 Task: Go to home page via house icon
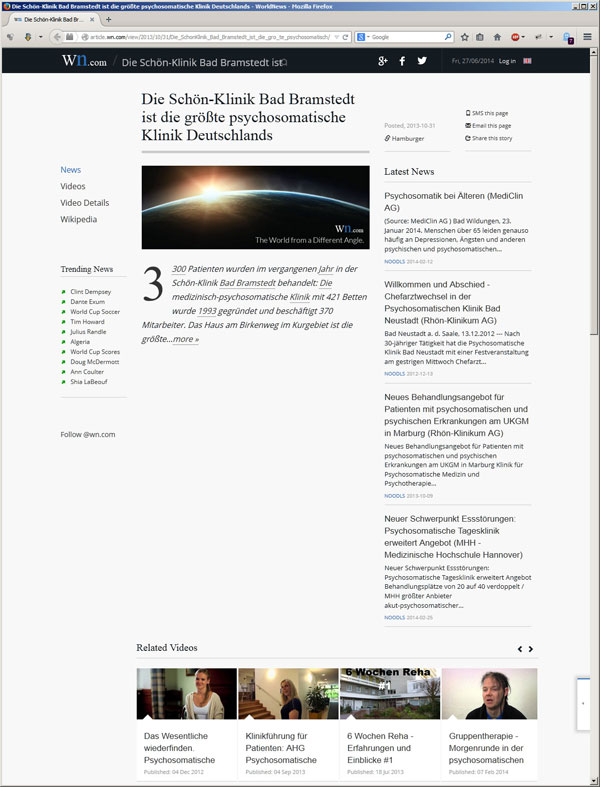pos(497,37)
